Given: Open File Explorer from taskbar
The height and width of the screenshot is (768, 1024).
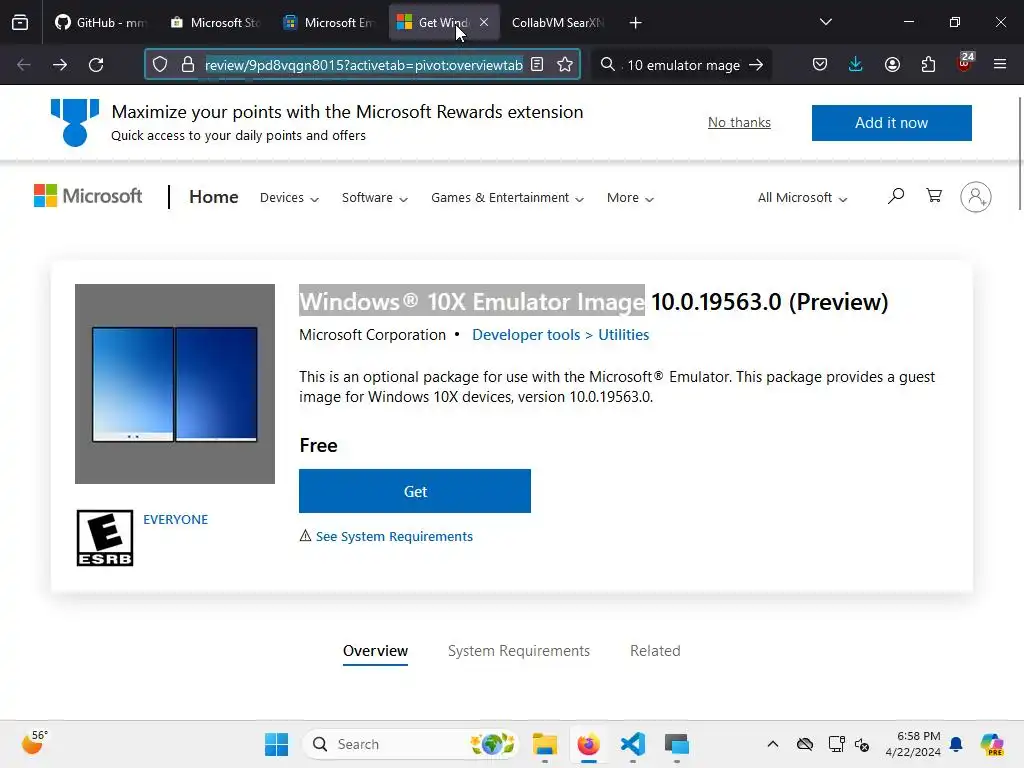Looking at the screenshot, I should coord(545,744).
